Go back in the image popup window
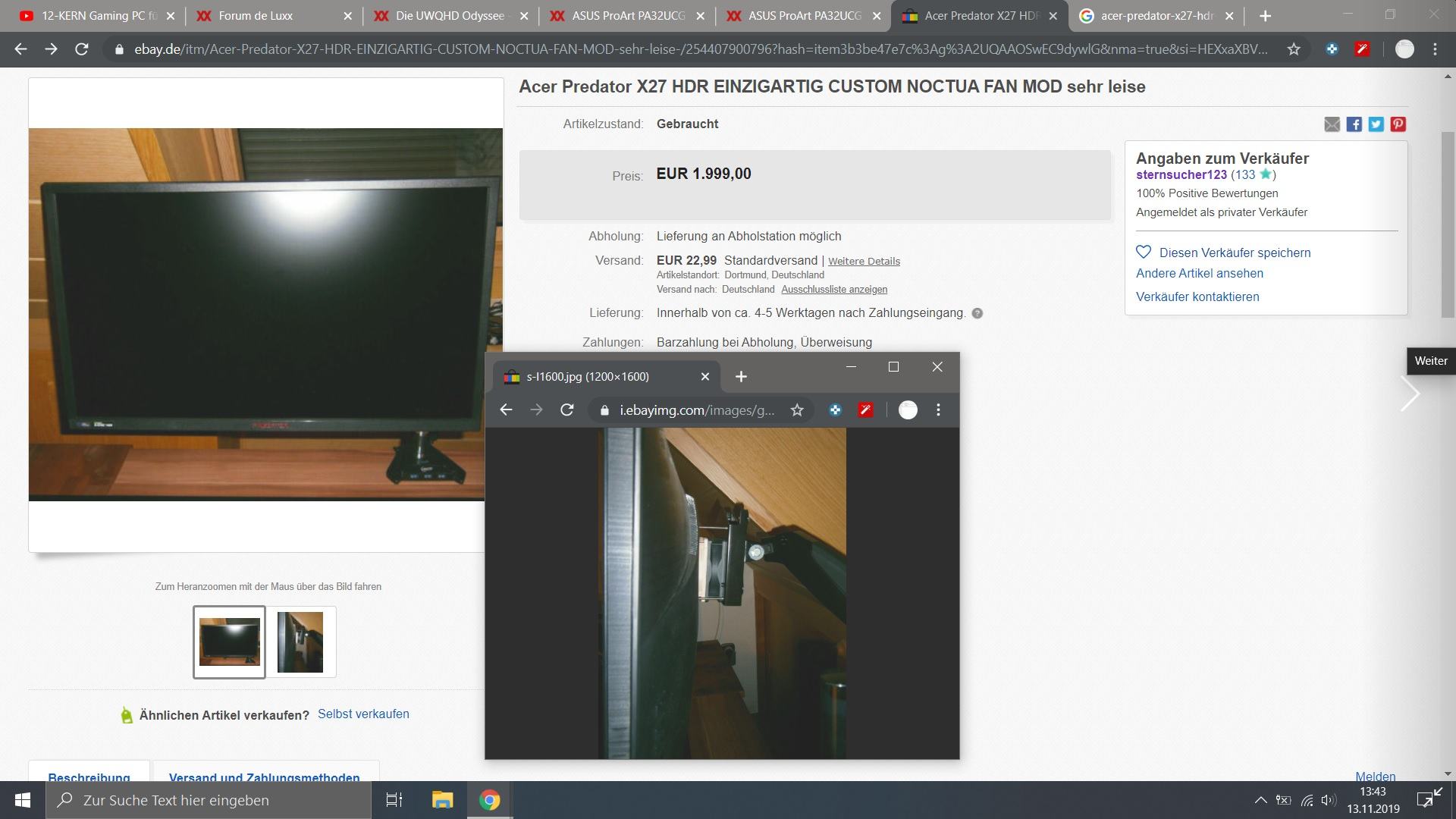1456x819 pixels. click(506, 409)
